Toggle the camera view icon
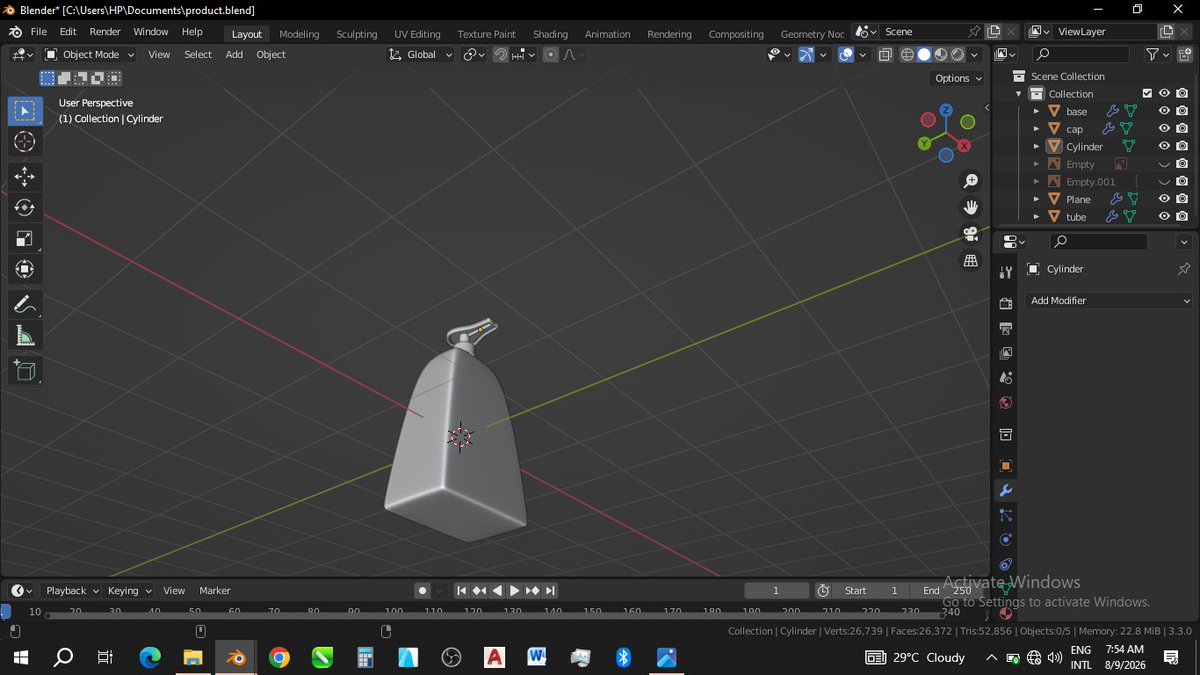1200x675 pixels. [x=970, y=234]
